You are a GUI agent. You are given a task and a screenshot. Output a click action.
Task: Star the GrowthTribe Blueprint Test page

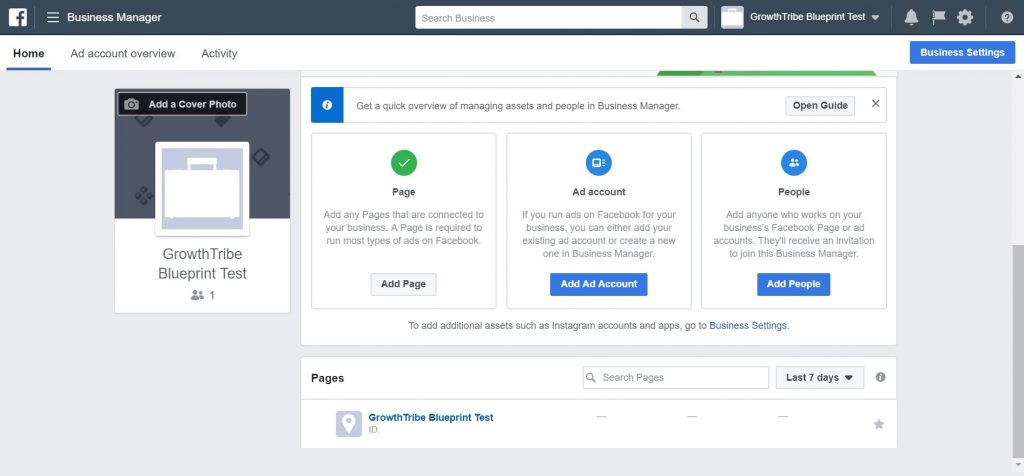pyautogui.click(x=879, y=424)
